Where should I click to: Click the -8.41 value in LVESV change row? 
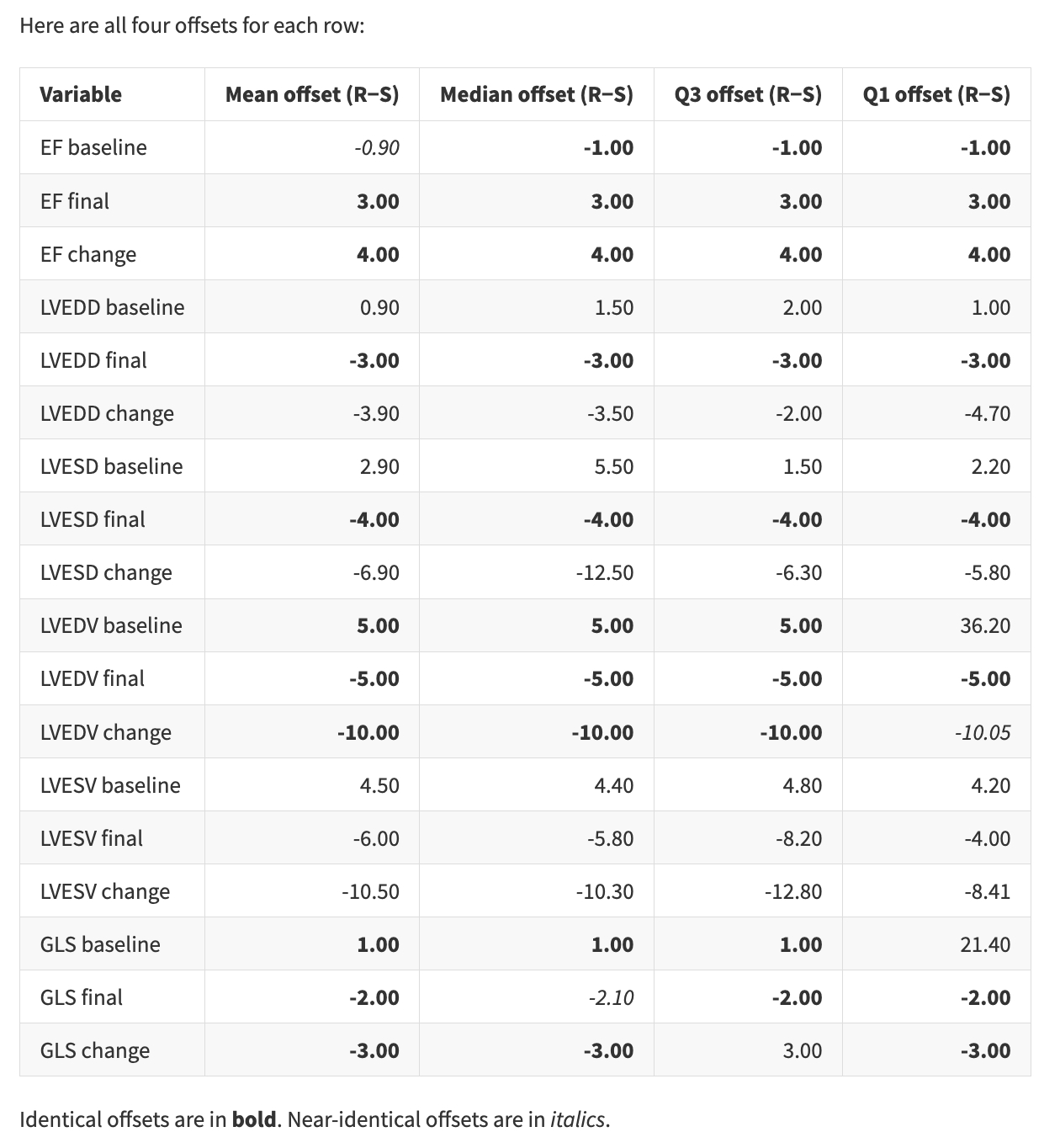coord(987,891)
